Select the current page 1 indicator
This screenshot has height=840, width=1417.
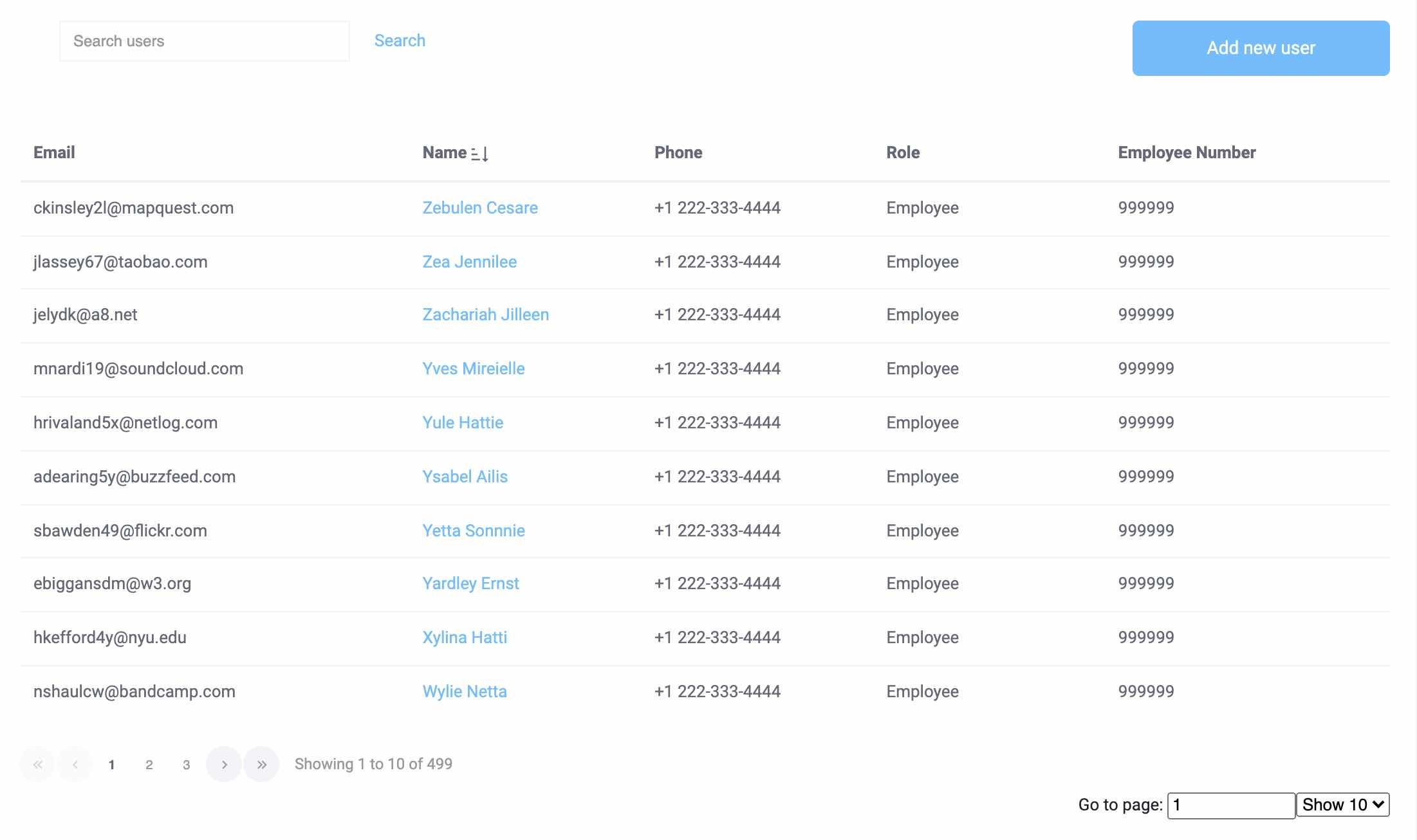[112, 764]
